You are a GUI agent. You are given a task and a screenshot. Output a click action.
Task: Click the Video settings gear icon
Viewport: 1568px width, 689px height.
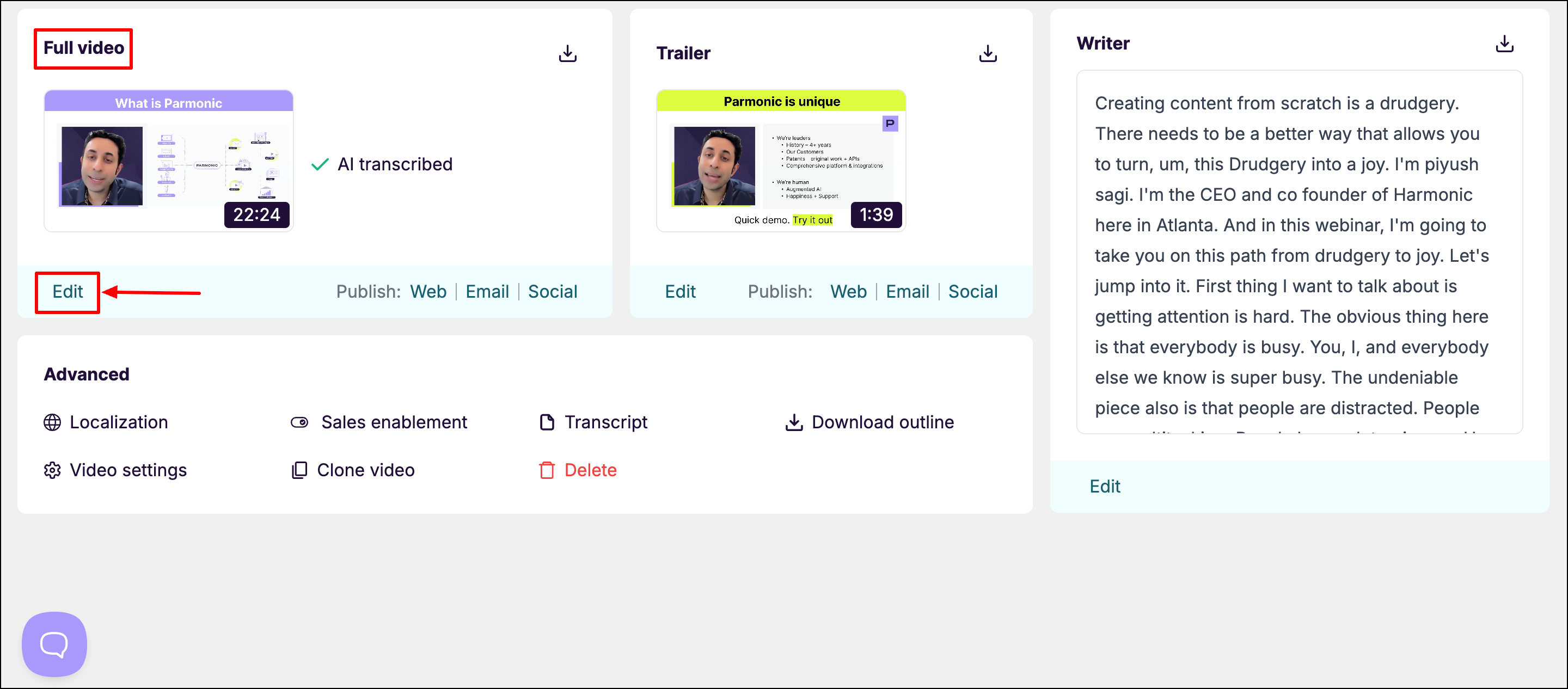coord(52,470)
